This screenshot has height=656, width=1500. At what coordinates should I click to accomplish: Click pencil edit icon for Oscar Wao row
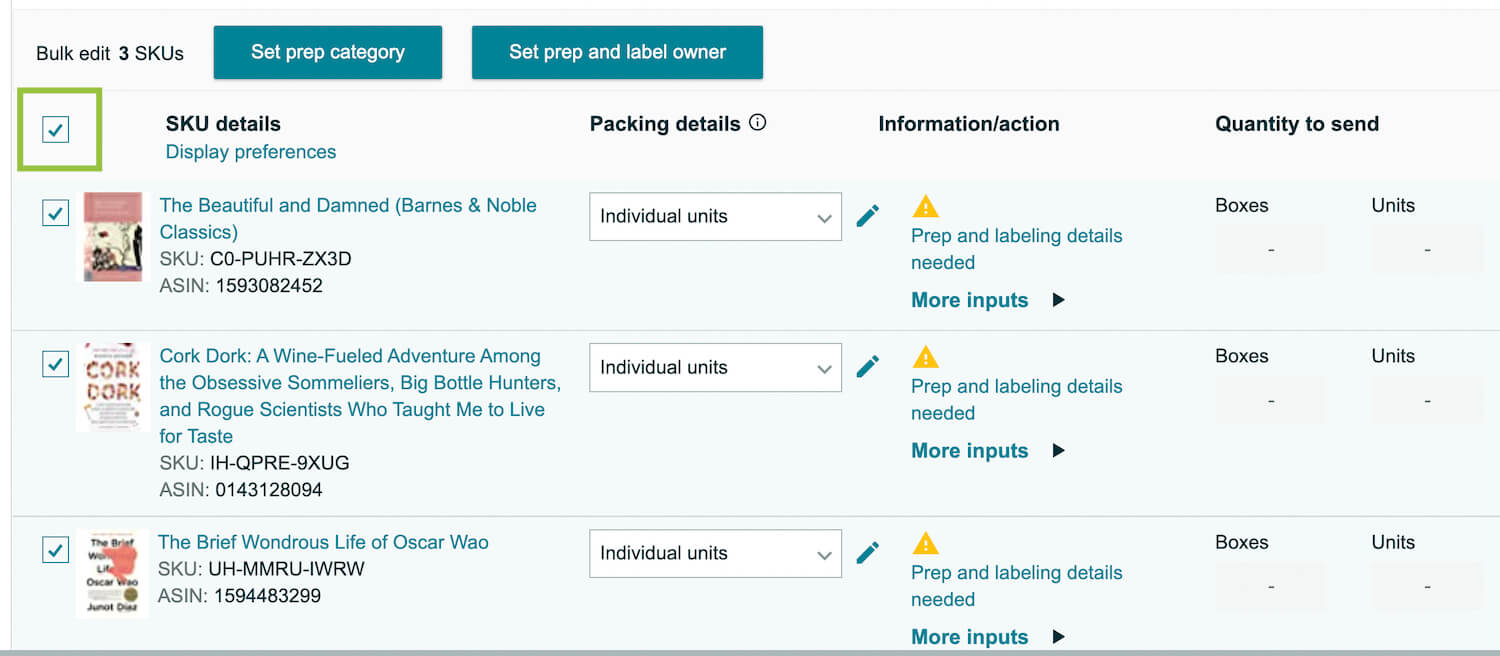868,553
